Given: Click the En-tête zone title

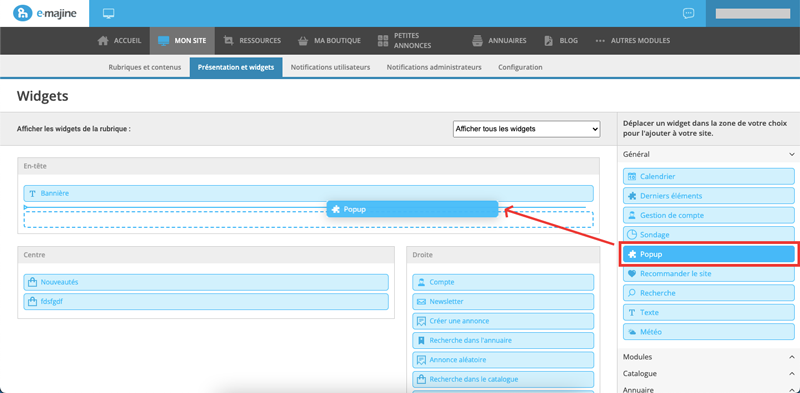Looking at the screenshot, I should point(36,166).
